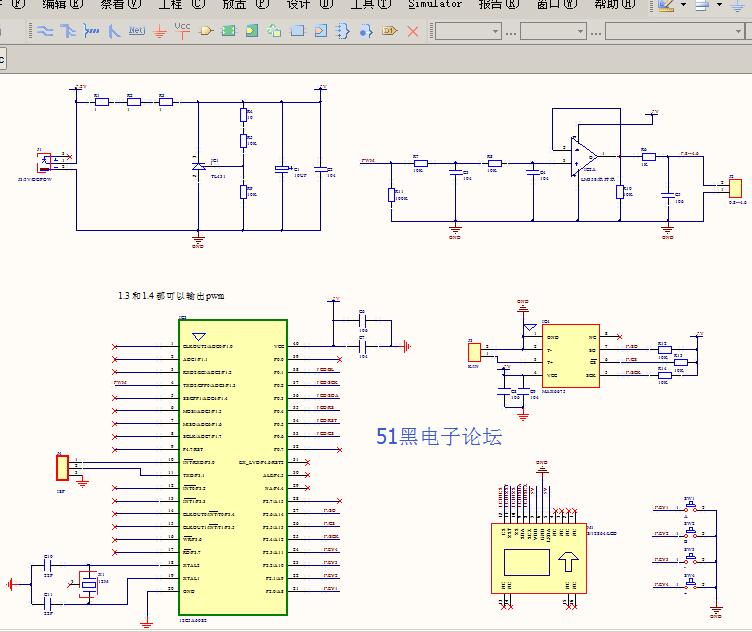Click the Net label placement icon

point(137,31)
